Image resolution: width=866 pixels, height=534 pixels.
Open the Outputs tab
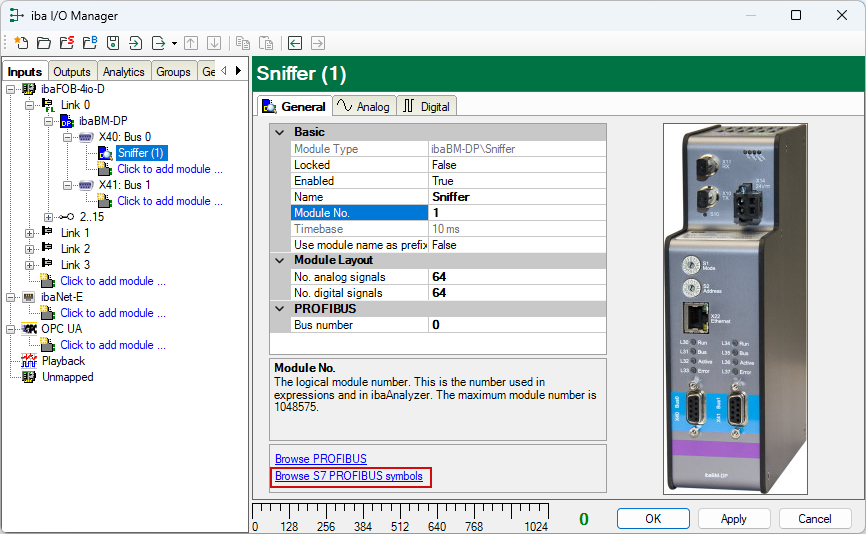coord(72,72)
